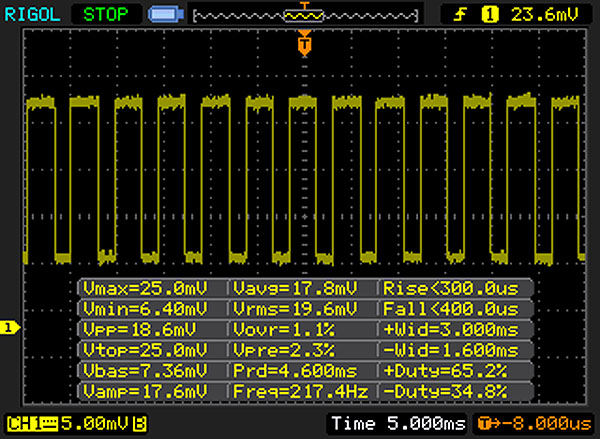The width and height of the screenshot is (600, 439).
Task: Click the trigger source channel 1 badge
Action: 490,15
